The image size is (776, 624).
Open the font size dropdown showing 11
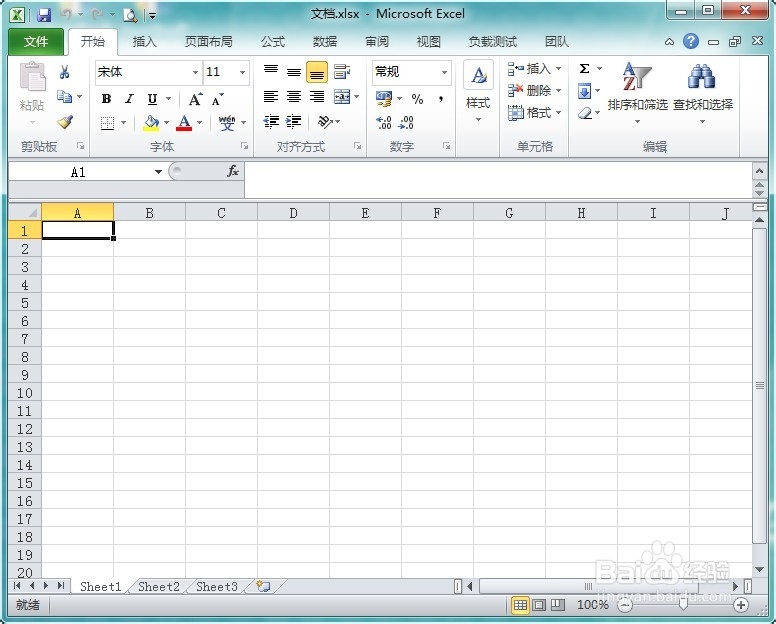[x=242, y=72]
